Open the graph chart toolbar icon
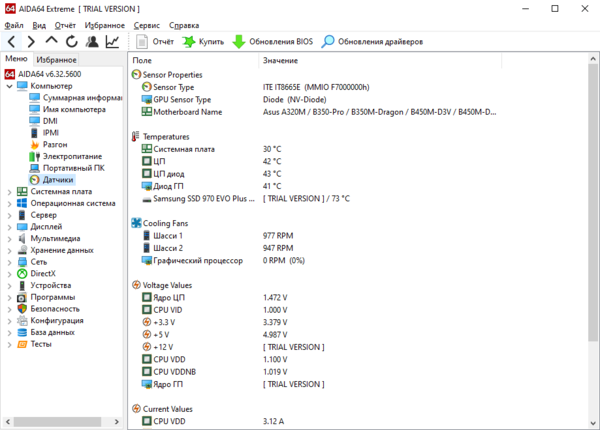The height and width of the screenshot is (430, 600). [112, 41]
